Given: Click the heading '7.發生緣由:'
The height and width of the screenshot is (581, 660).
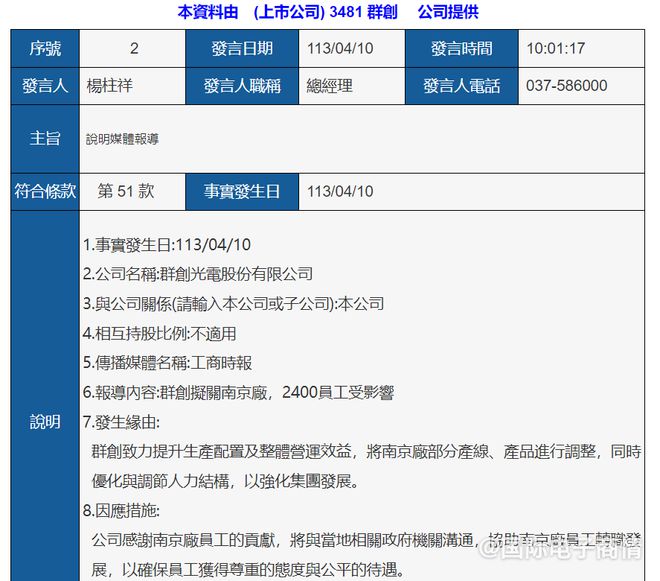Looking at the screenshot, I should (121, 422).
